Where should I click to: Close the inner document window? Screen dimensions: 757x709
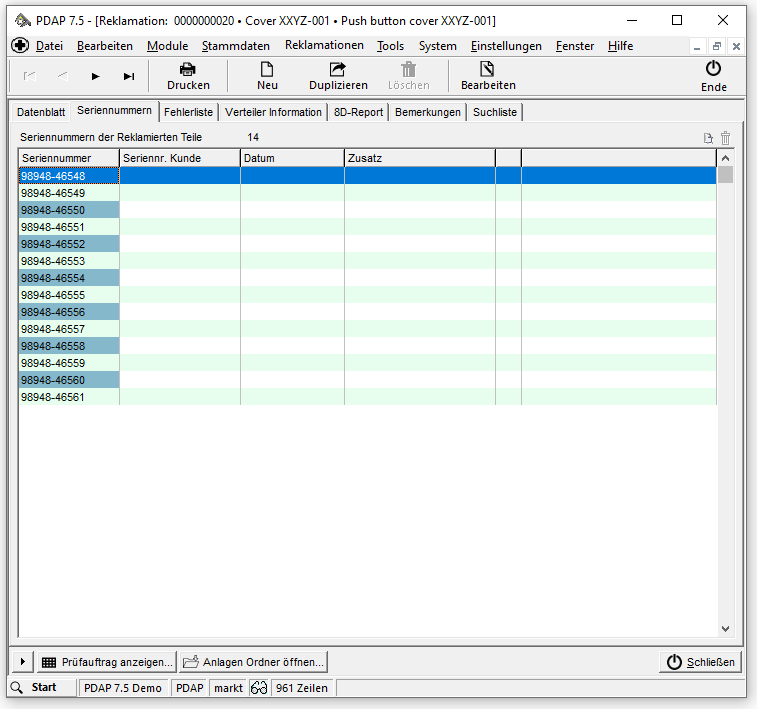click(x=736, y=46)
